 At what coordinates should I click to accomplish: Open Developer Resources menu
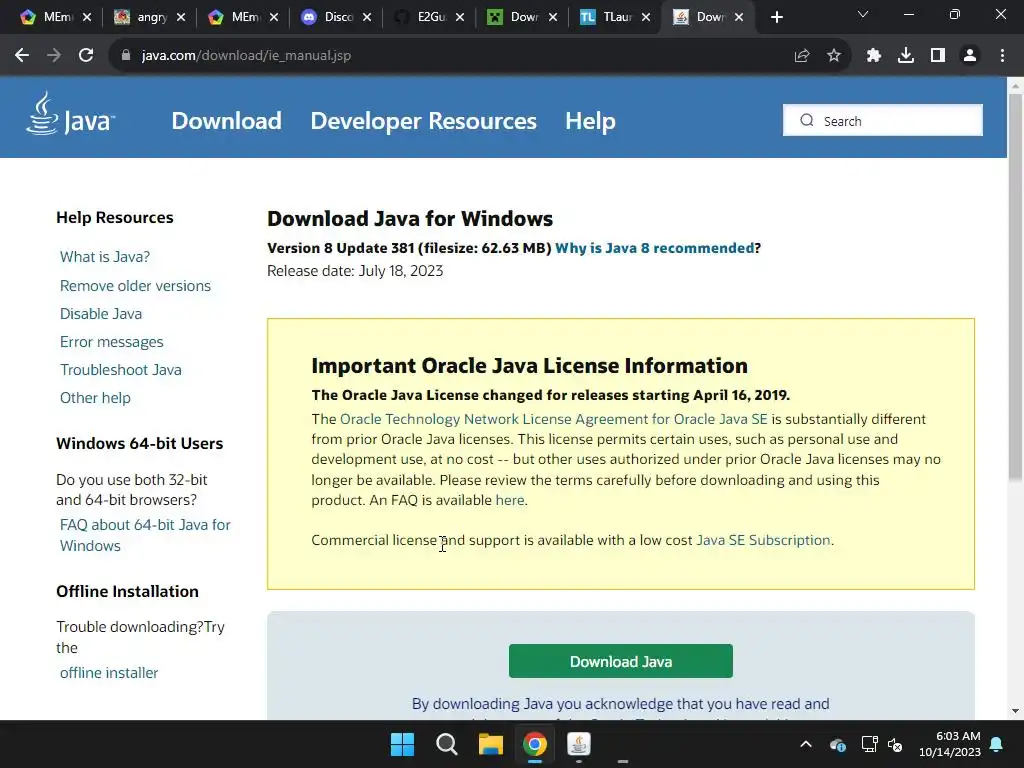pyautogui.click(x=423, y=121)
